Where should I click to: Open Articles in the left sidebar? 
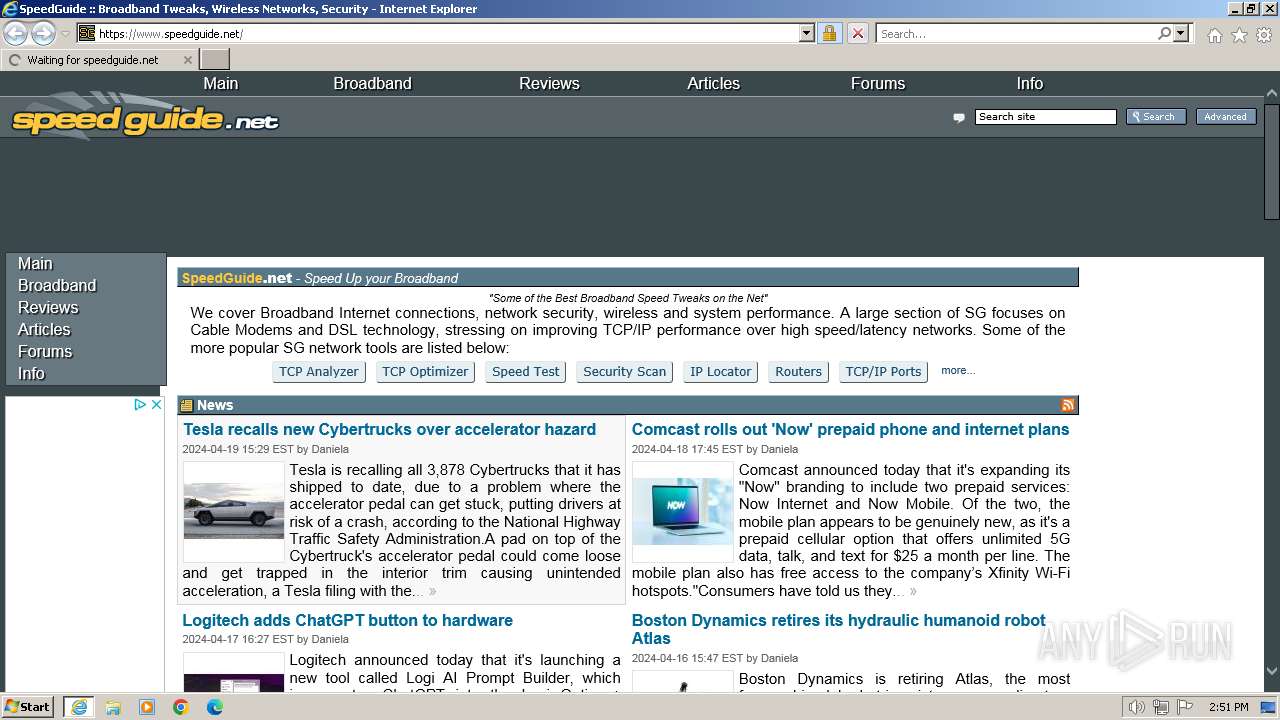44,330
